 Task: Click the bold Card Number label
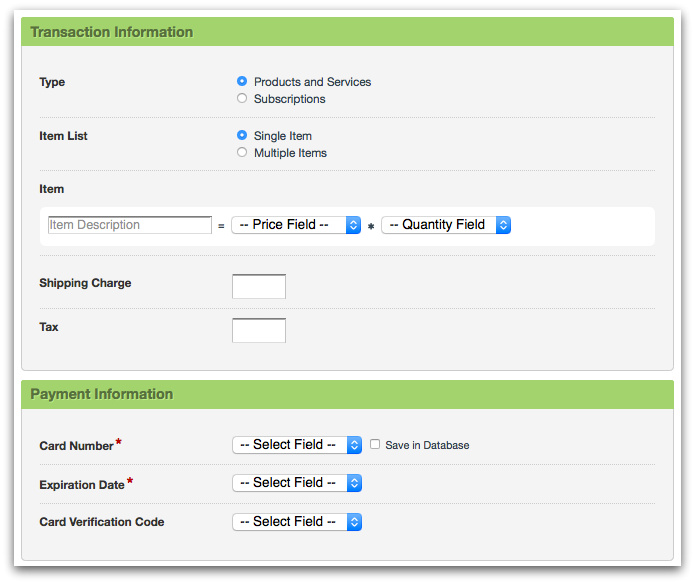(x=76, y=446)
